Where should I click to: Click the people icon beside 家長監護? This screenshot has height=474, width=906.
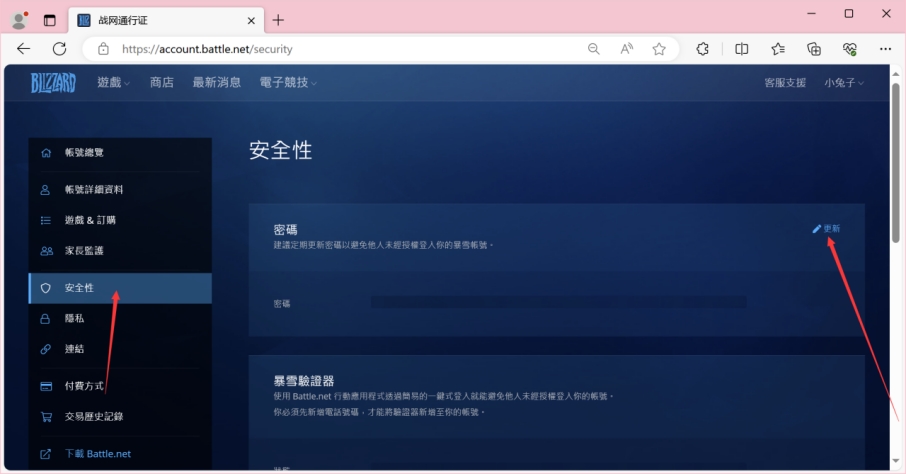tap(46, 251)
